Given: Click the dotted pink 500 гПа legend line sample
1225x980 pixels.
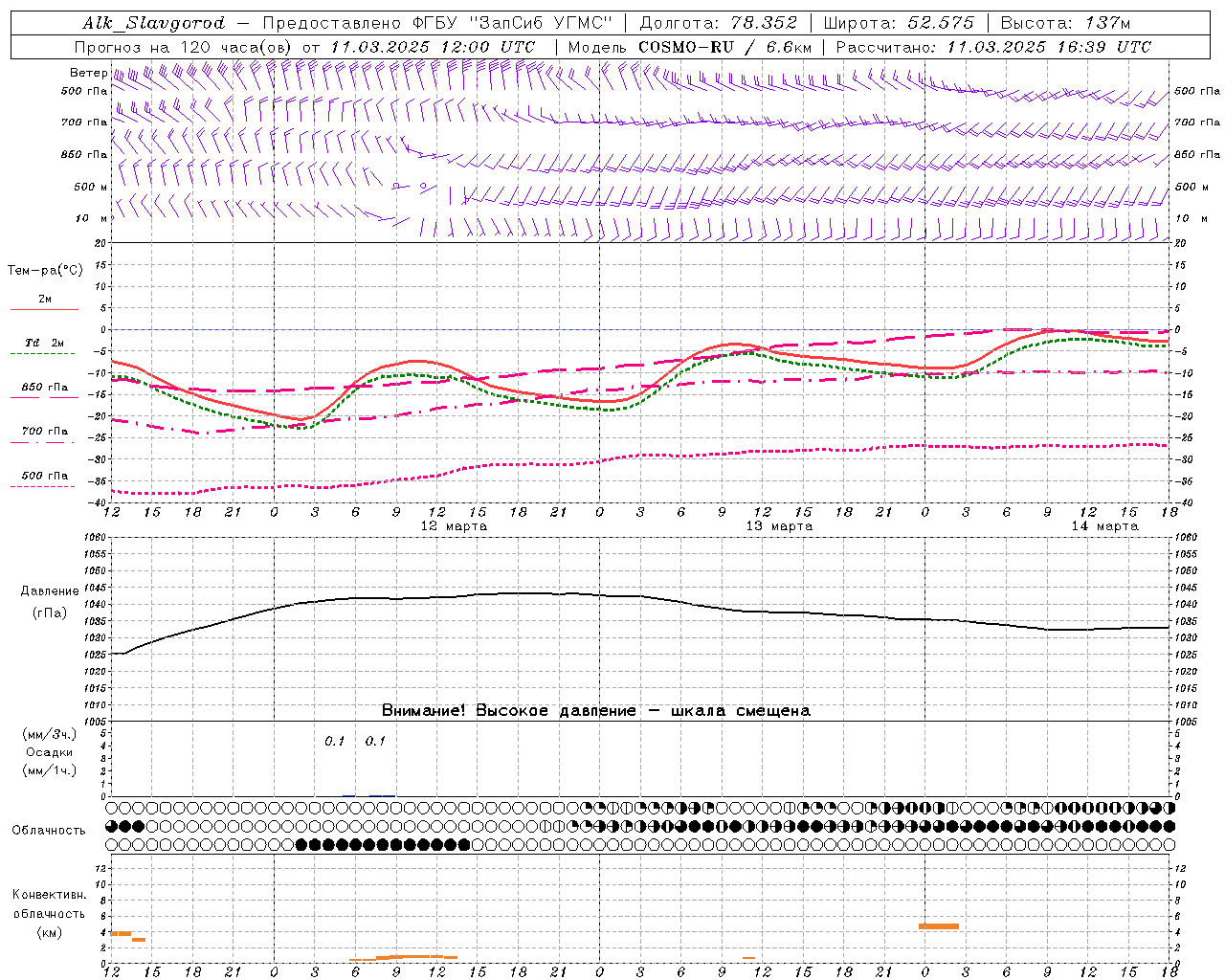Looking at the screenshot, I should [43, 487].
